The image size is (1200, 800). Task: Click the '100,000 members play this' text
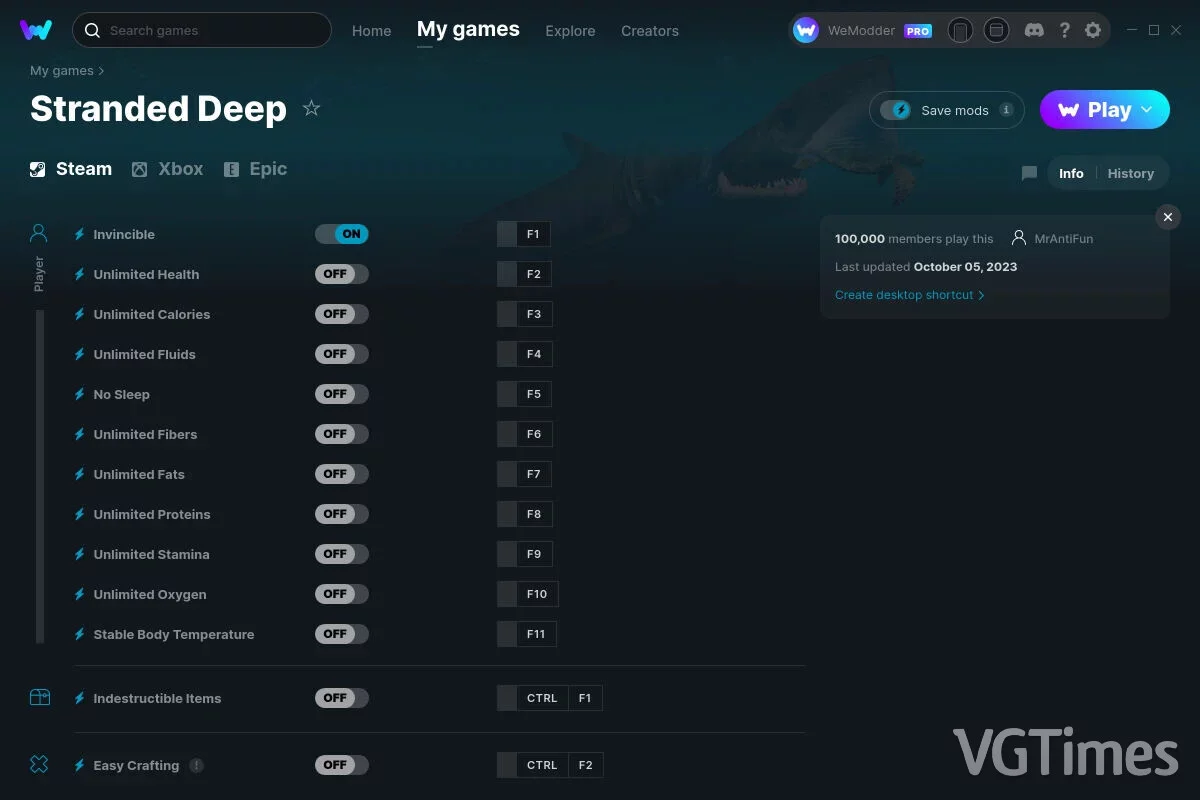pyautogui.click(x=914, y=239)
